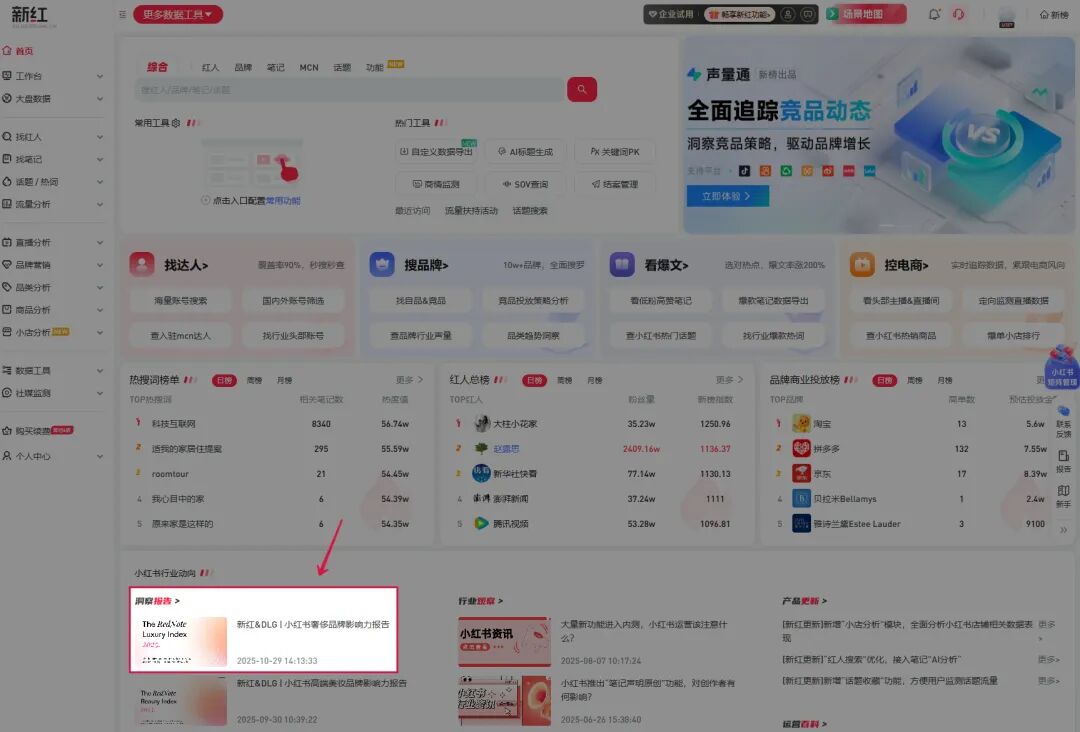This screenshot has width=1080, height=732.
Task: Click the TikTok platform icon in banner
Action: pos(744,171)
